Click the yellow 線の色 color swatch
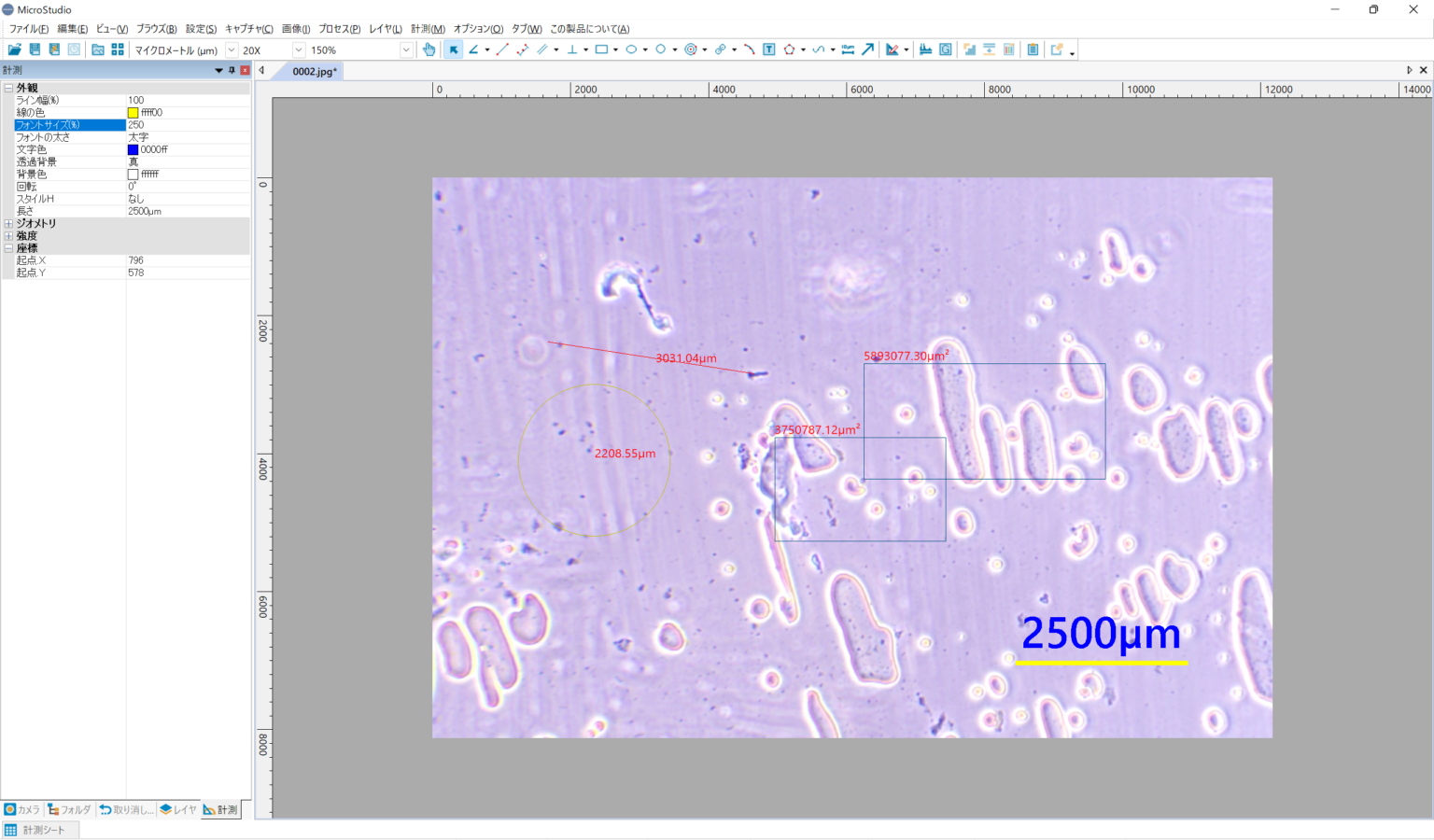The width and height of the screenshot is (1434, 840). click(x=133, y=112)
